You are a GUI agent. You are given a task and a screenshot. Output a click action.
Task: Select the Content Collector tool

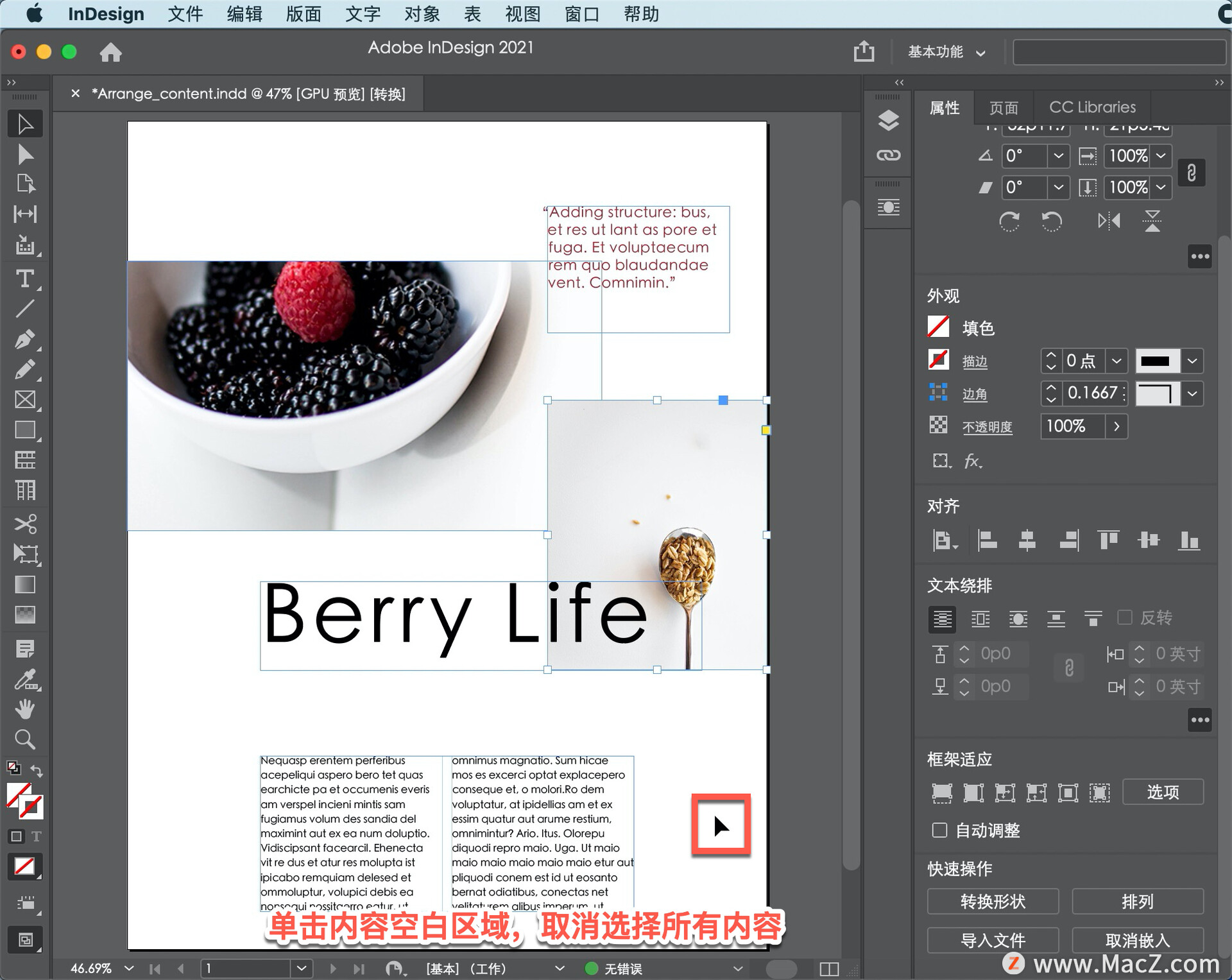[25, 245]
